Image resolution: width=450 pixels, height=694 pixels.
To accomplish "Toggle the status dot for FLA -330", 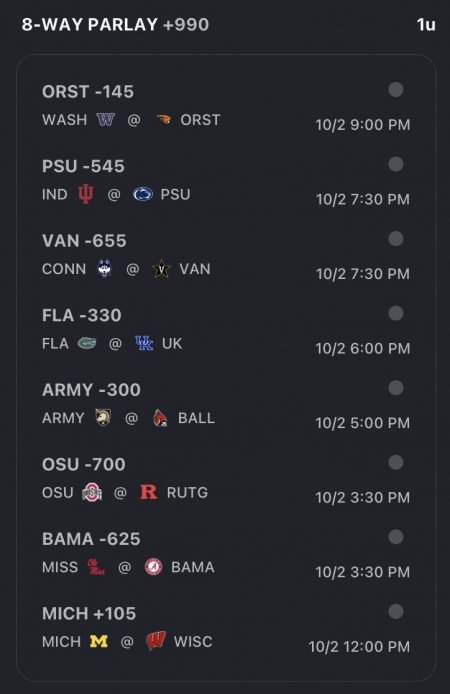I will click(396, 313).
